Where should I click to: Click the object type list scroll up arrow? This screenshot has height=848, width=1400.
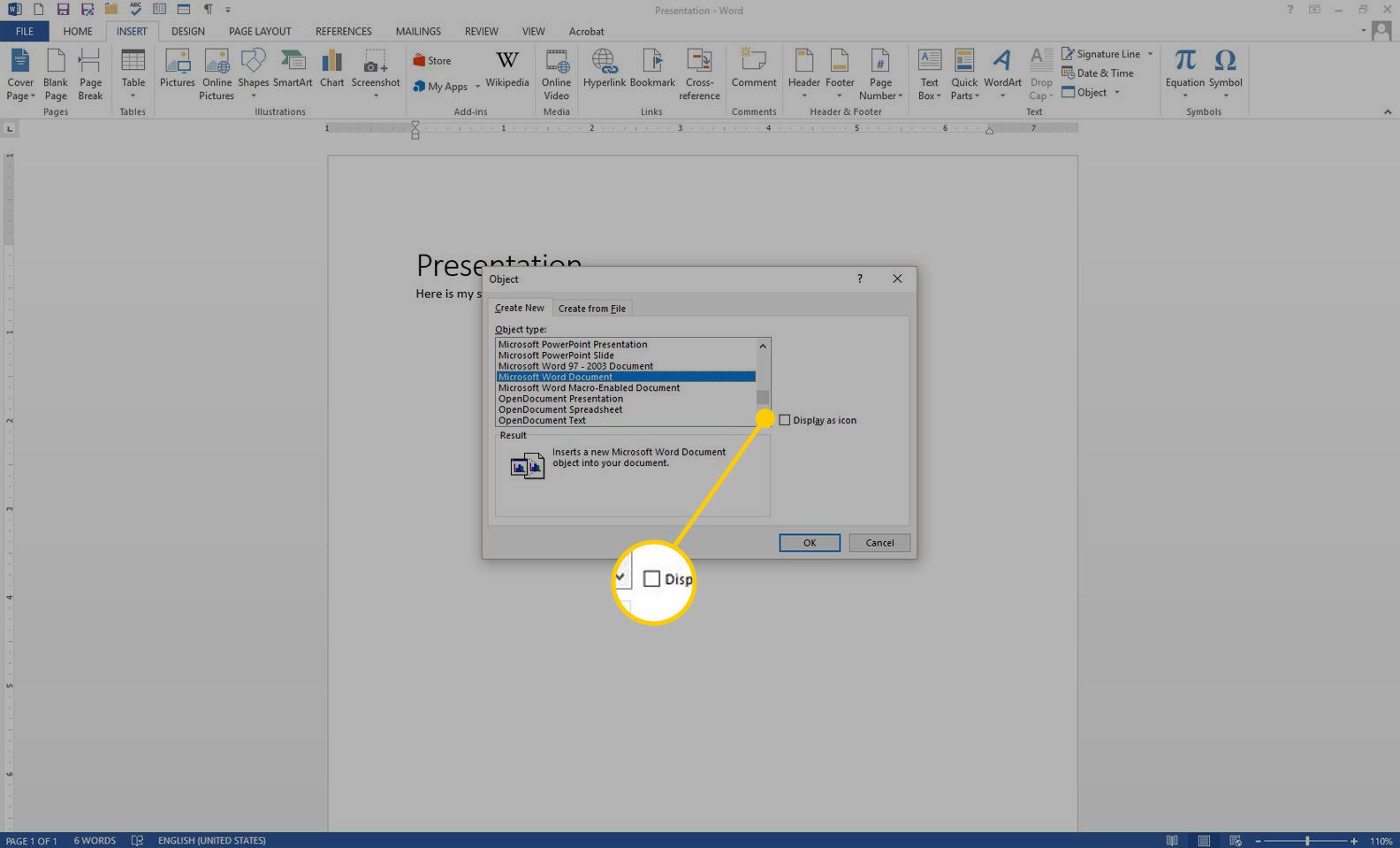763,346
